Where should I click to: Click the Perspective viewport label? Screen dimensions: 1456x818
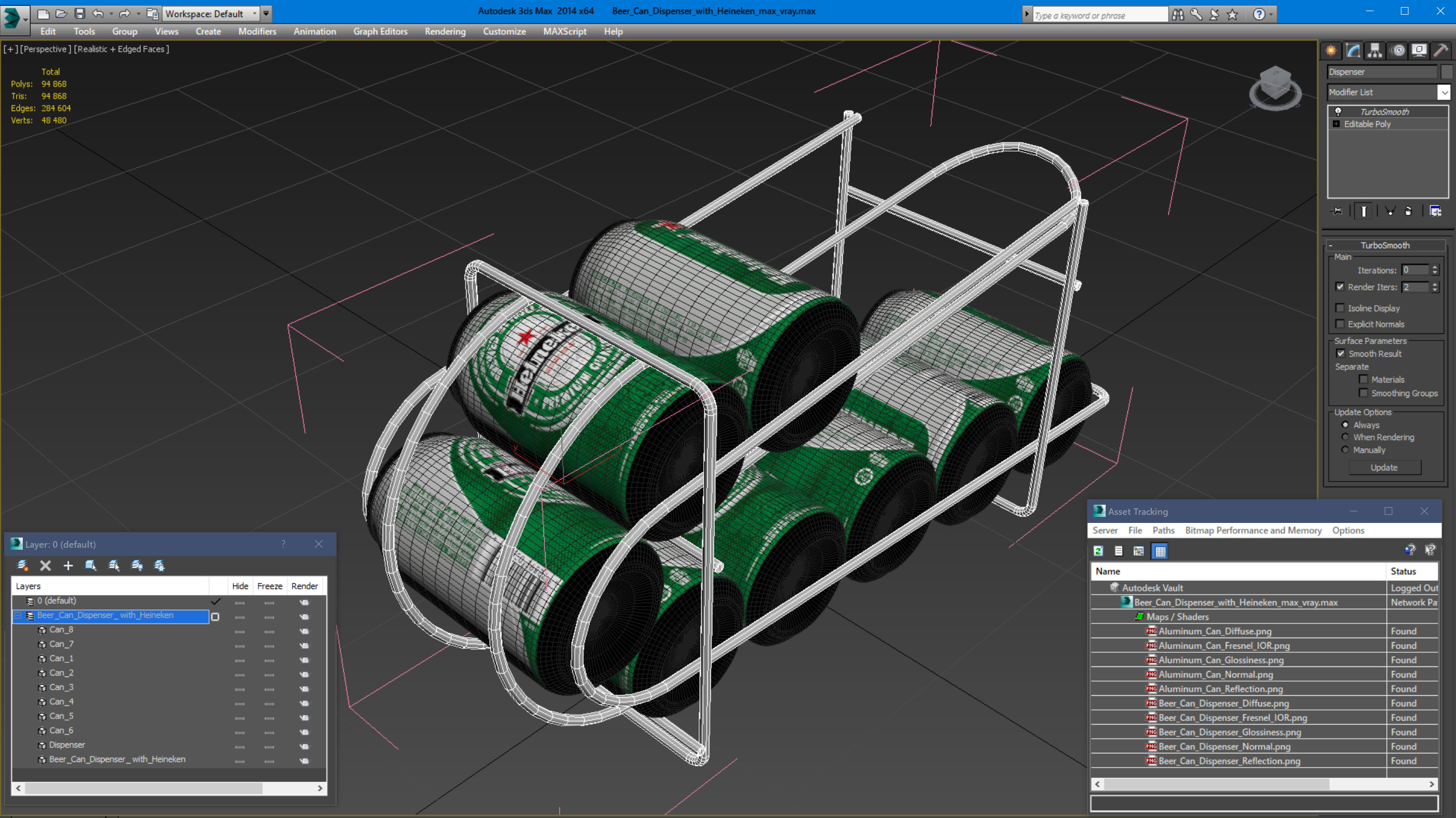coord(45,49)
